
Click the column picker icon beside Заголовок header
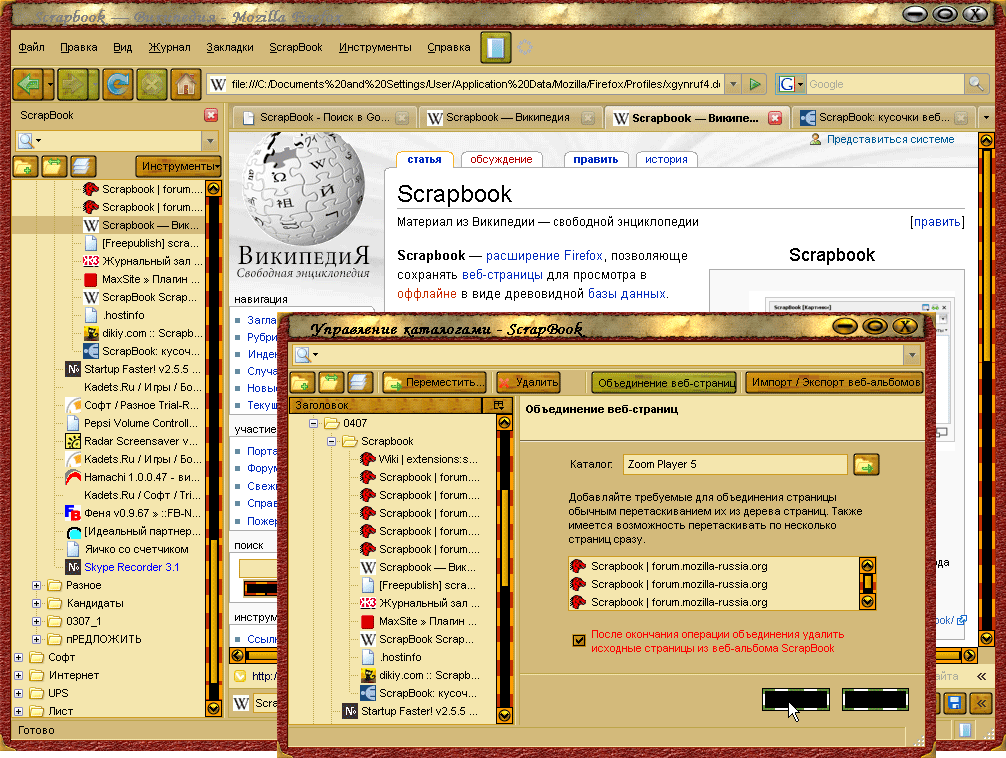click(x=498, y=405)
